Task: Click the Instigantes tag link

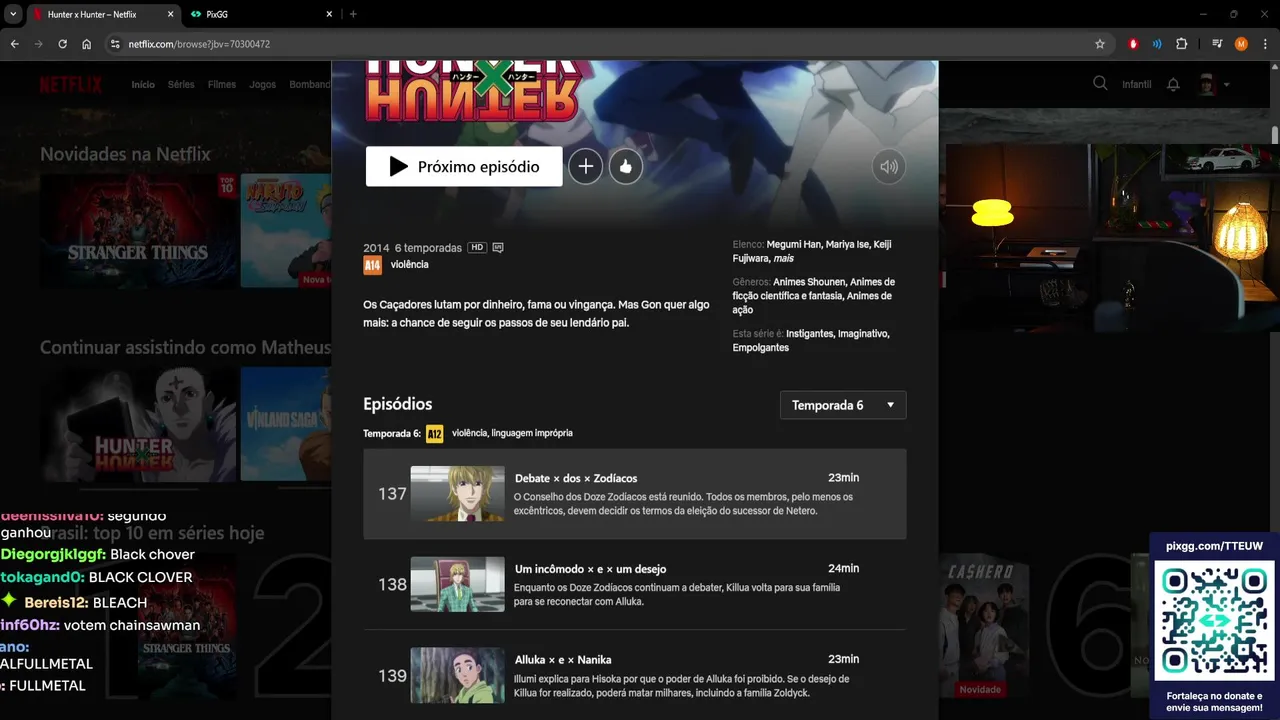Action: click(x=809, y=334)
